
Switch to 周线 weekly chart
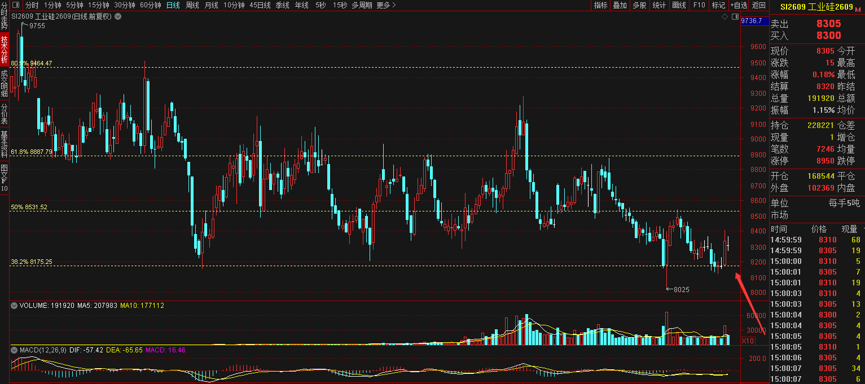[192, 5]
